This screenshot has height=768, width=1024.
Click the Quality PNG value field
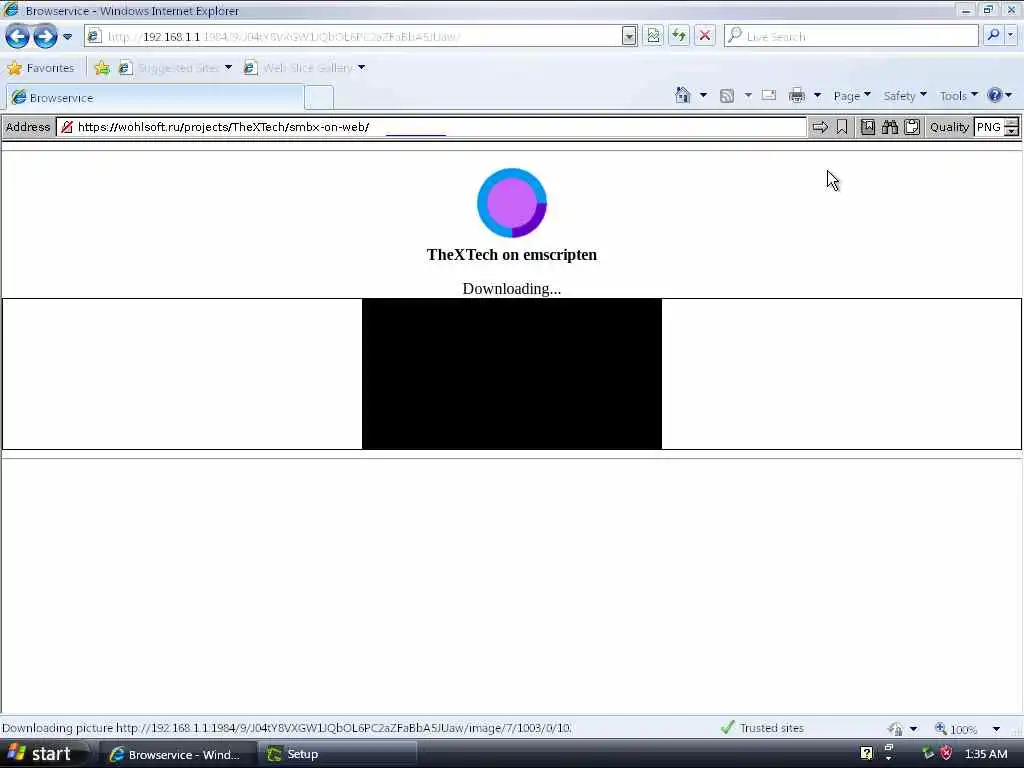[989, 127]
